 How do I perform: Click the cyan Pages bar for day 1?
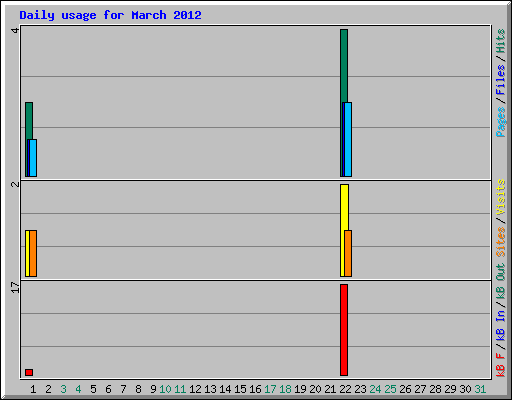33,158
